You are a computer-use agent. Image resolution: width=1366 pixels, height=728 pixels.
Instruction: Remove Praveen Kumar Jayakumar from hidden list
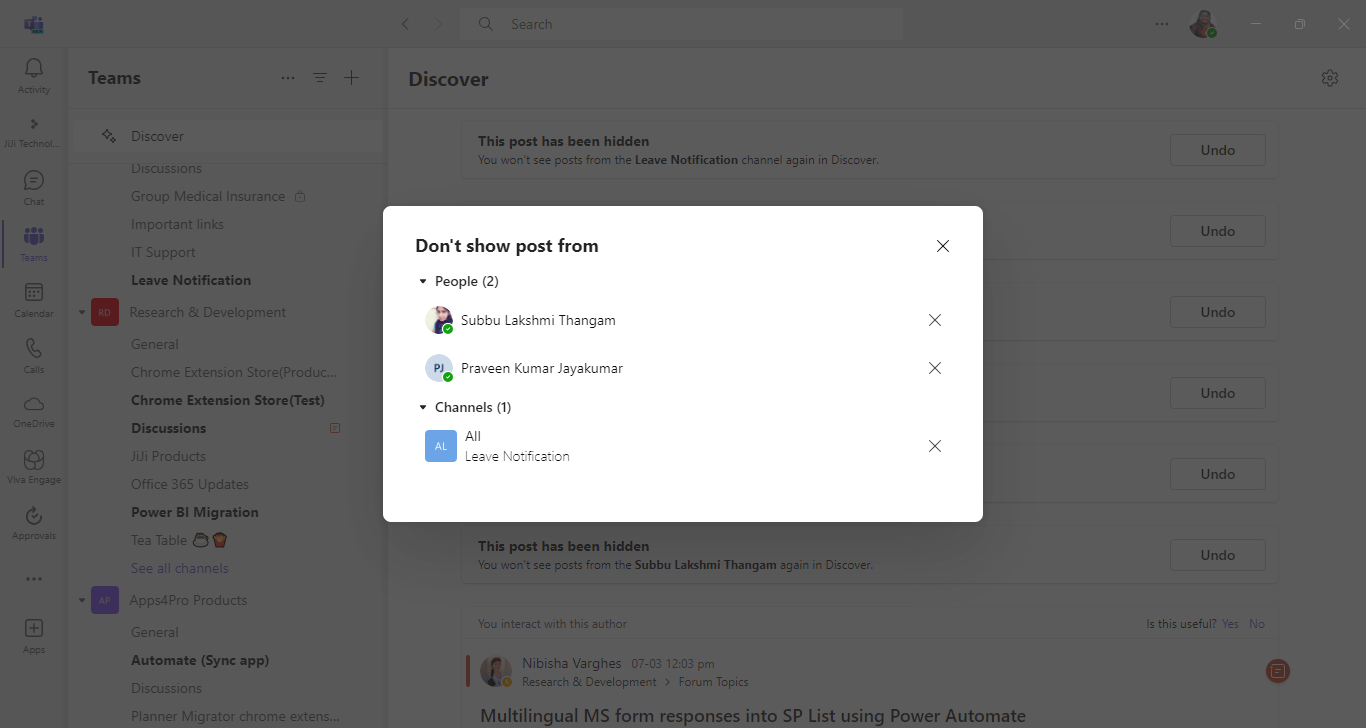(934, 368)
